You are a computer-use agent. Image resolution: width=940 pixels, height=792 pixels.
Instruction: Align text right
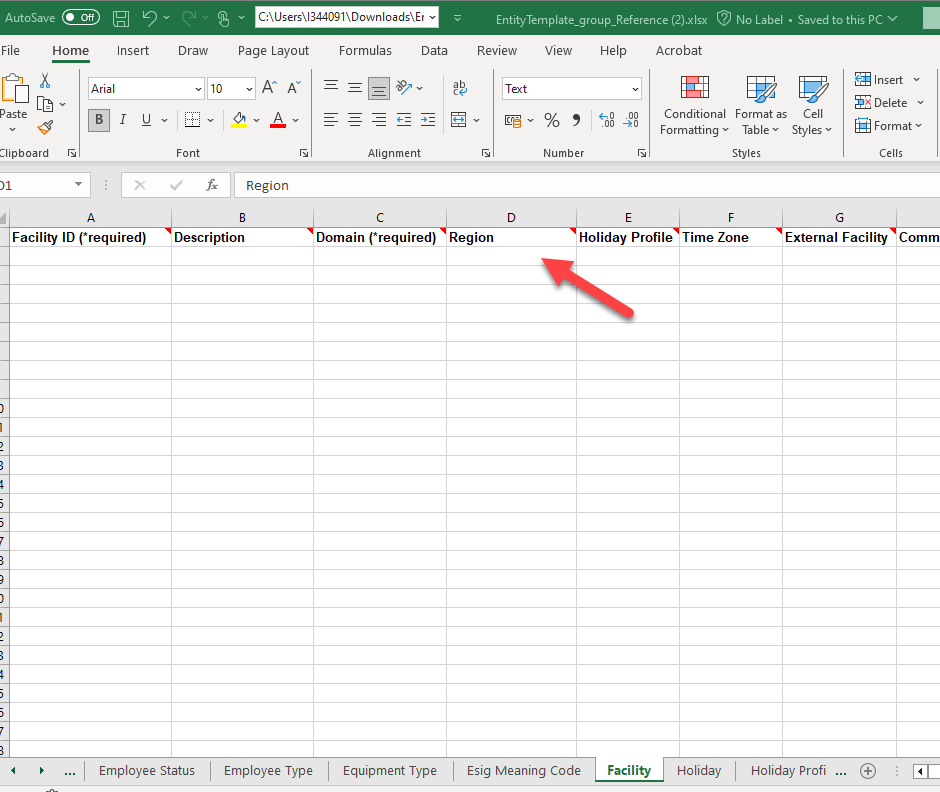pyautogui.click(x=379, y=120)
